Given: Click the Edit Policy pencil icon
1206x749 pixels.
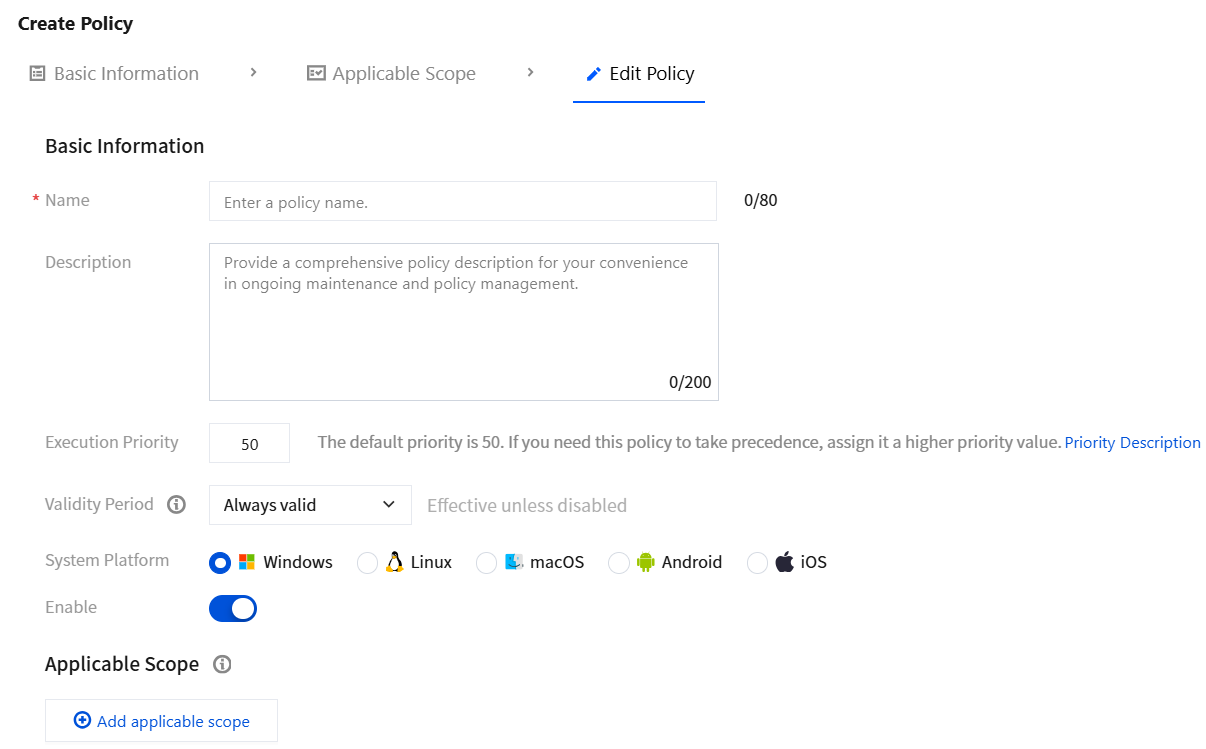Looking at the screenshot, I should (x=594, y=74).
